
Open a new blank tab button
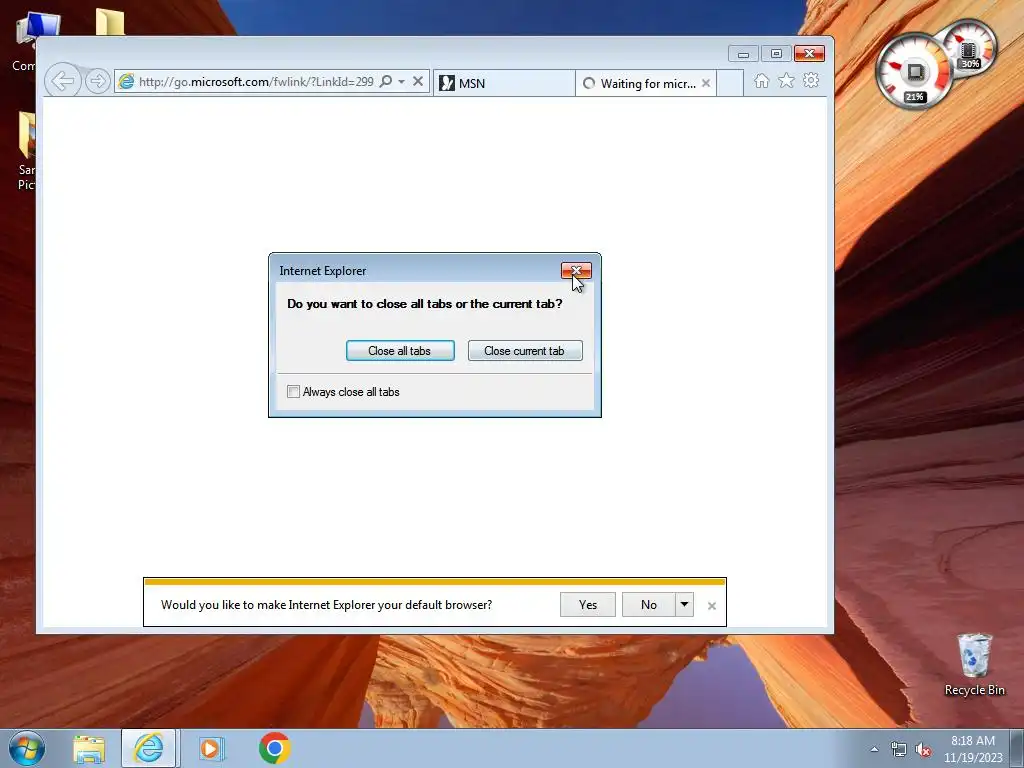(730, 83)
